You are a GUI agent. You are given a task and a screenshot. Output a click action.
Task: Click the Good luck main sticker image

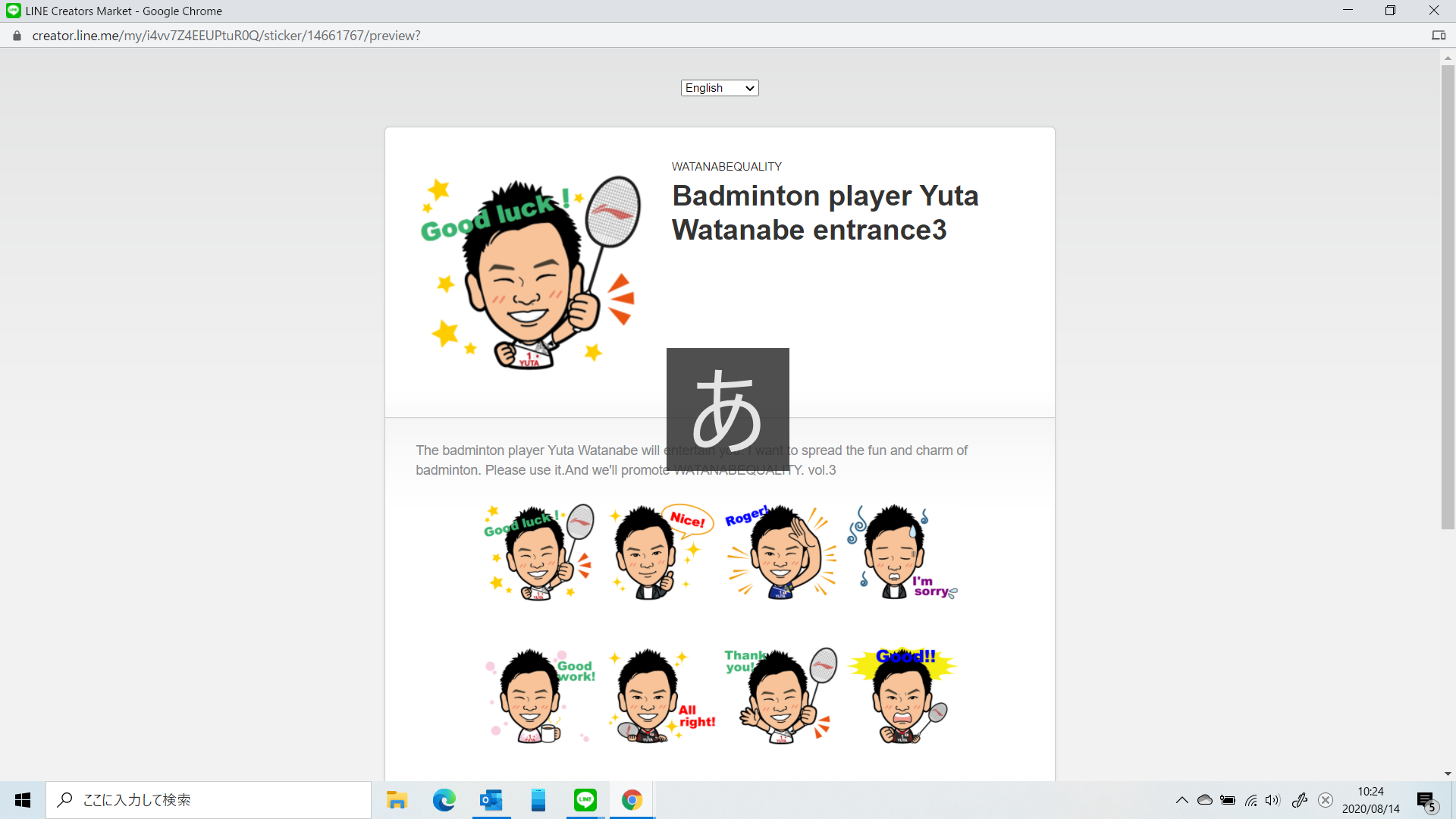[x=530, y=273]
